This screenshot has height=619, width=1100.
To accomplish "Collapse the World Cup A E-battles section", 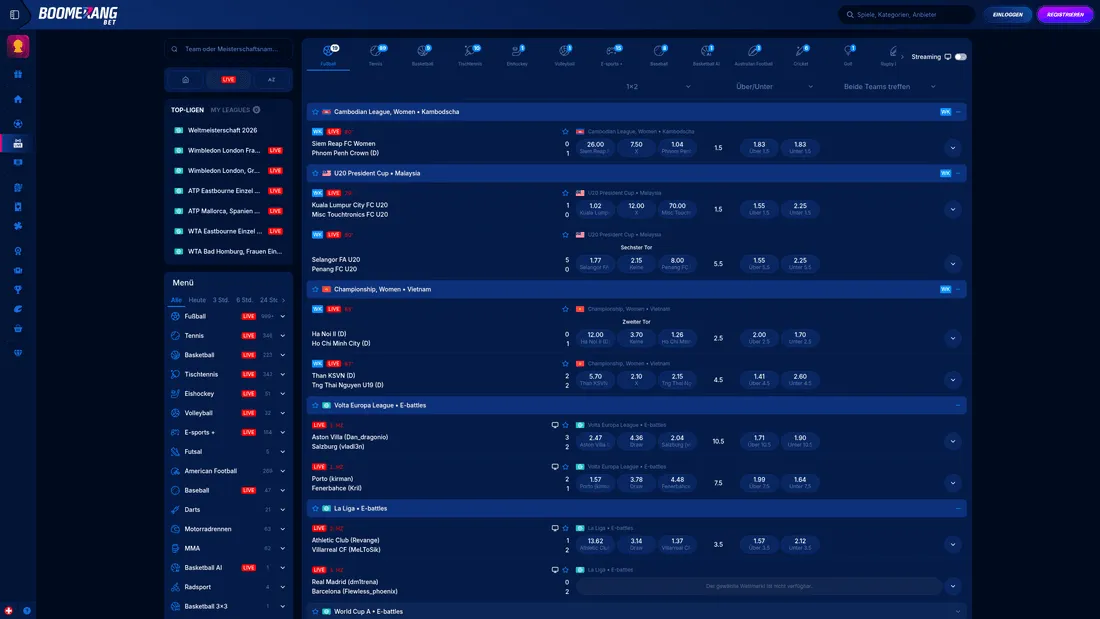I will click(958, 611).
